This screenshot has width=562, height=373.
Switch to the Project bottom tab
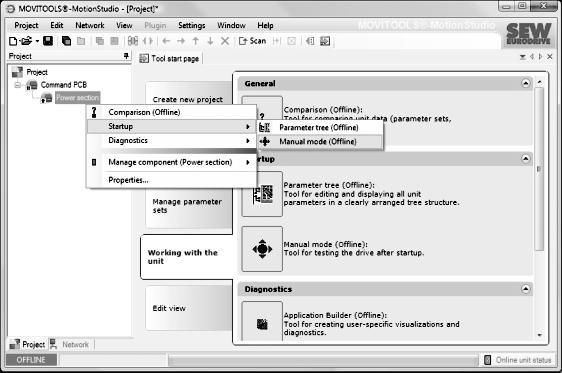point(28,344)
